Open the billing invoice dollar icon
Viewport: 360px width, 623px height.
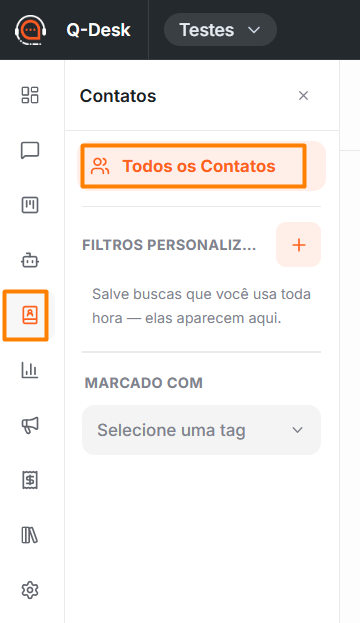[30, 480]
